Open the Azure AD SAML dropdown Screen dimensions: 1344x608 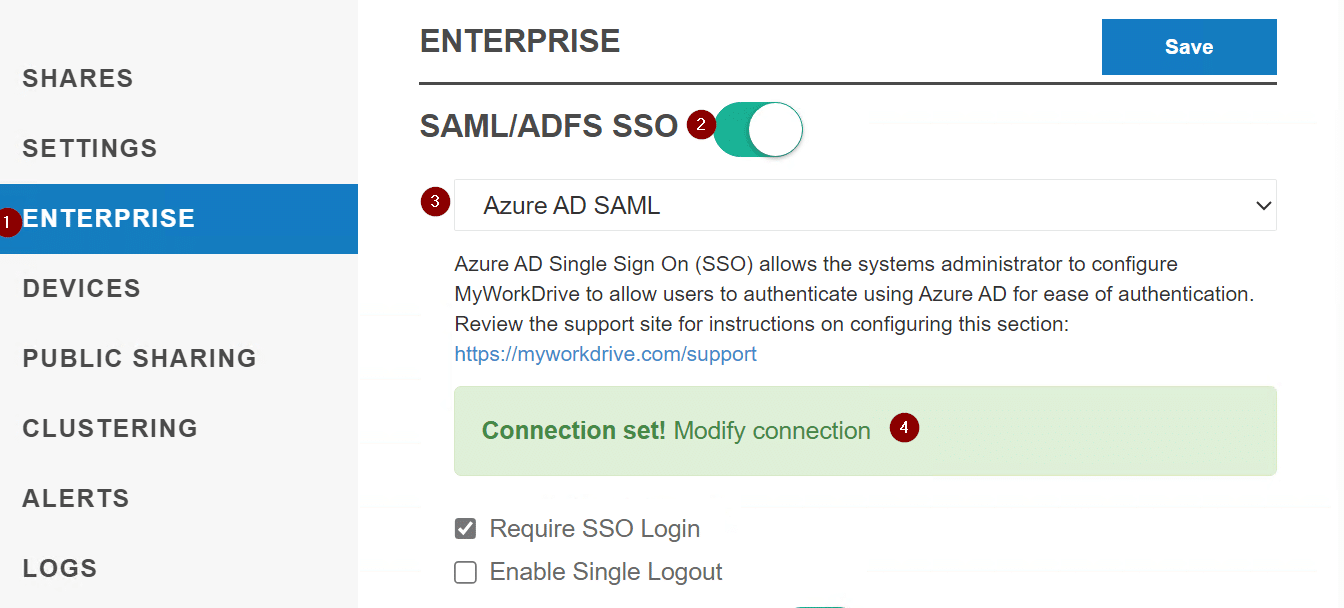(865, 205)
